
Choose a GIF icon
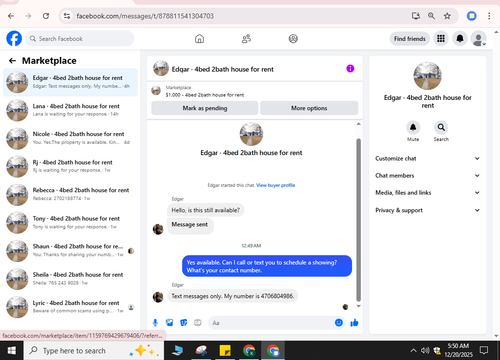[x=198, y=322]
